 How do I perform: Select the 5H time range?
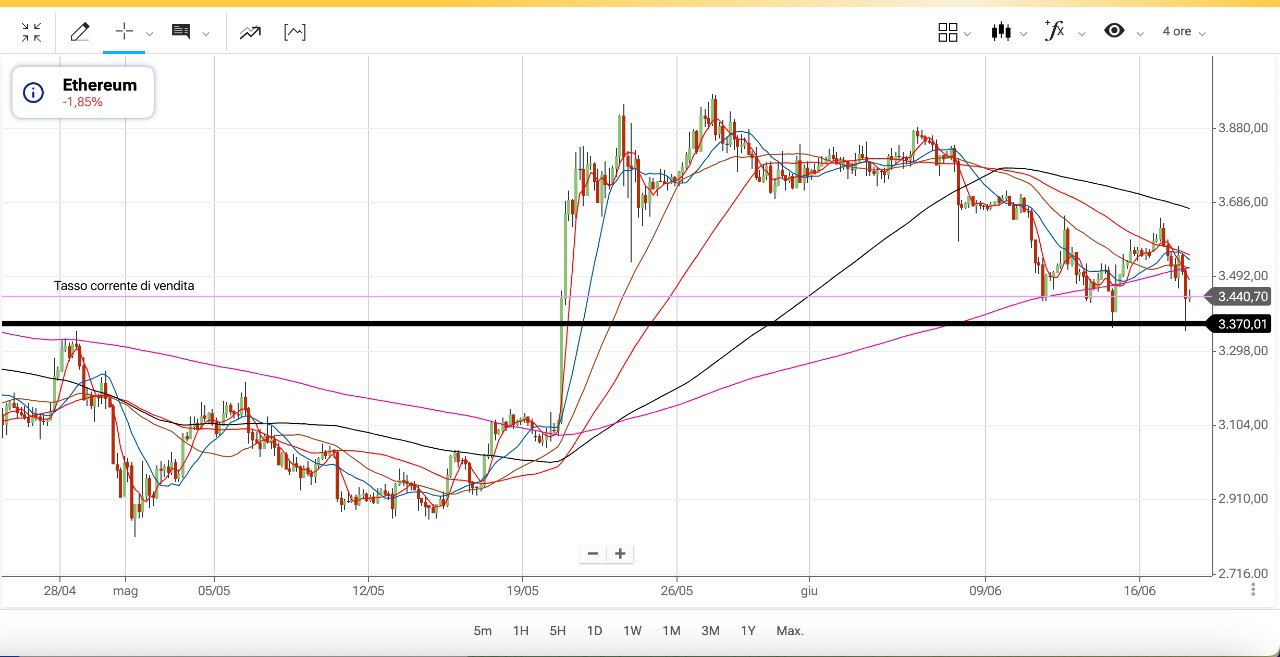point(558,631)
